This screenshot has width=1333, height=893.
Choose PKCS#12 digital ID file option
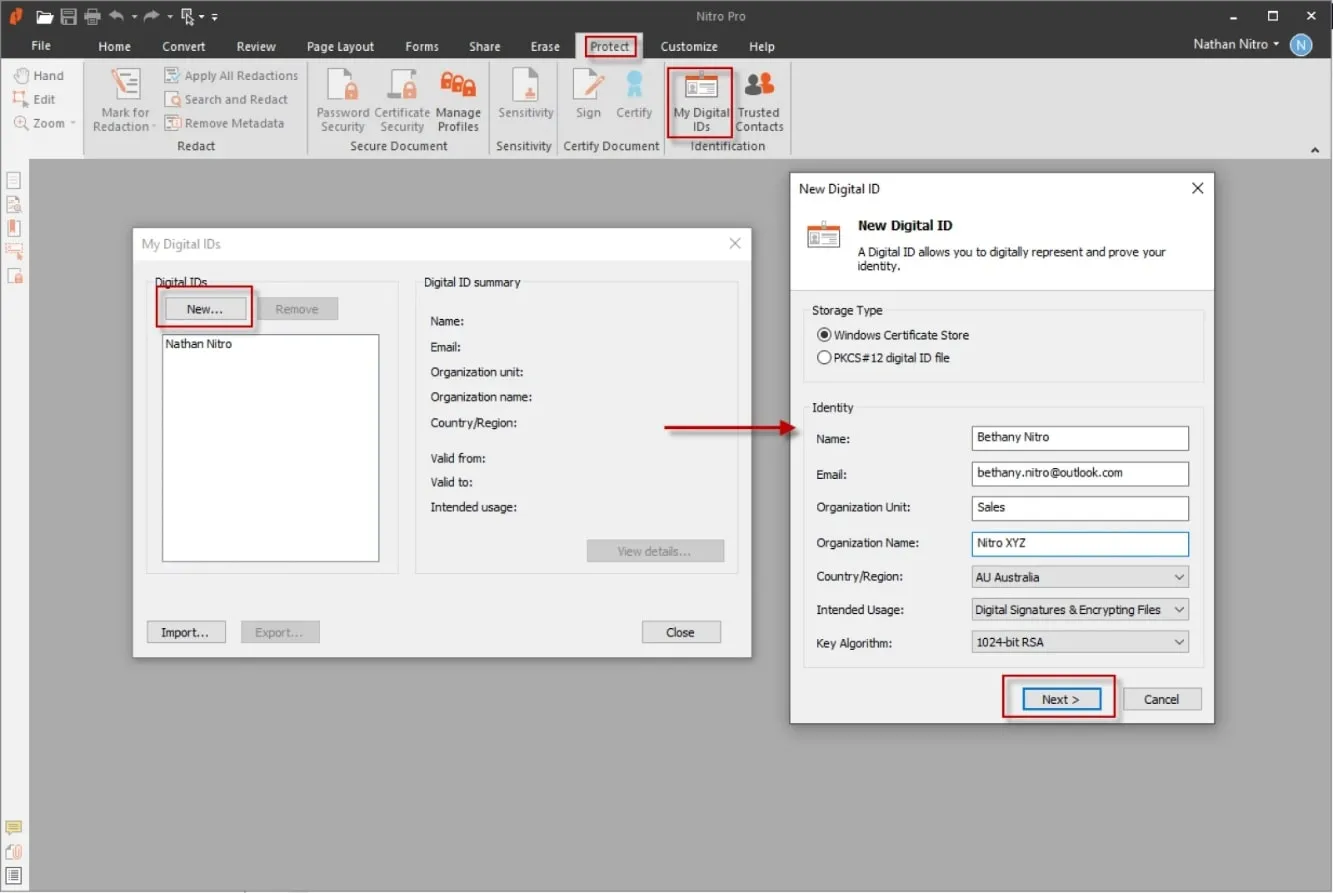(x=825, y=358)
